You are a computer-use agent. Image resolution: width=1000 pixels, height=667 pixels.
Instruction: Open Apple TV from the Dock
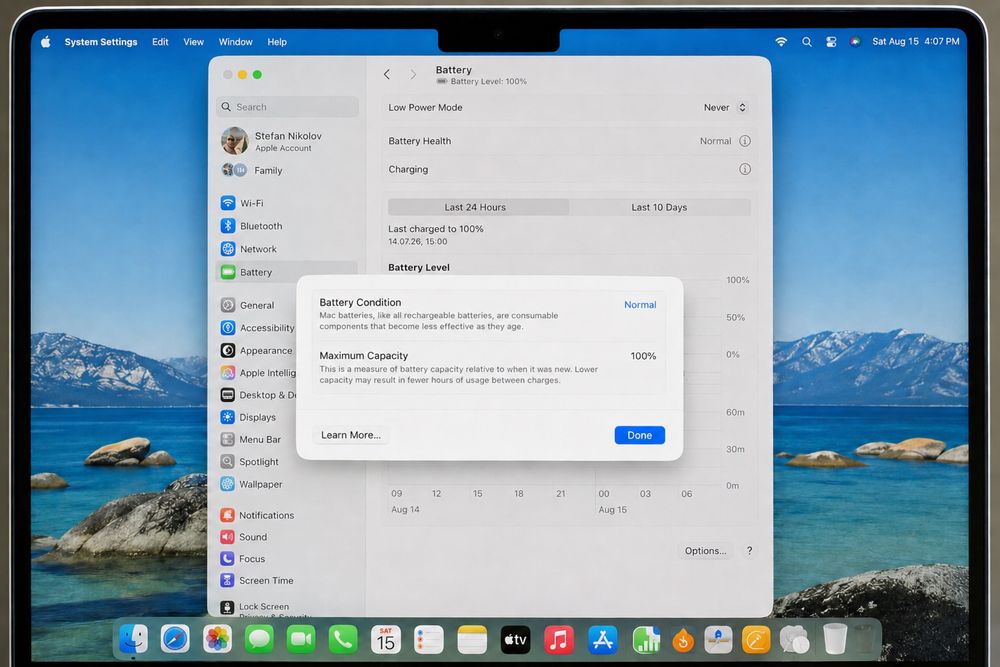point(515,638)
